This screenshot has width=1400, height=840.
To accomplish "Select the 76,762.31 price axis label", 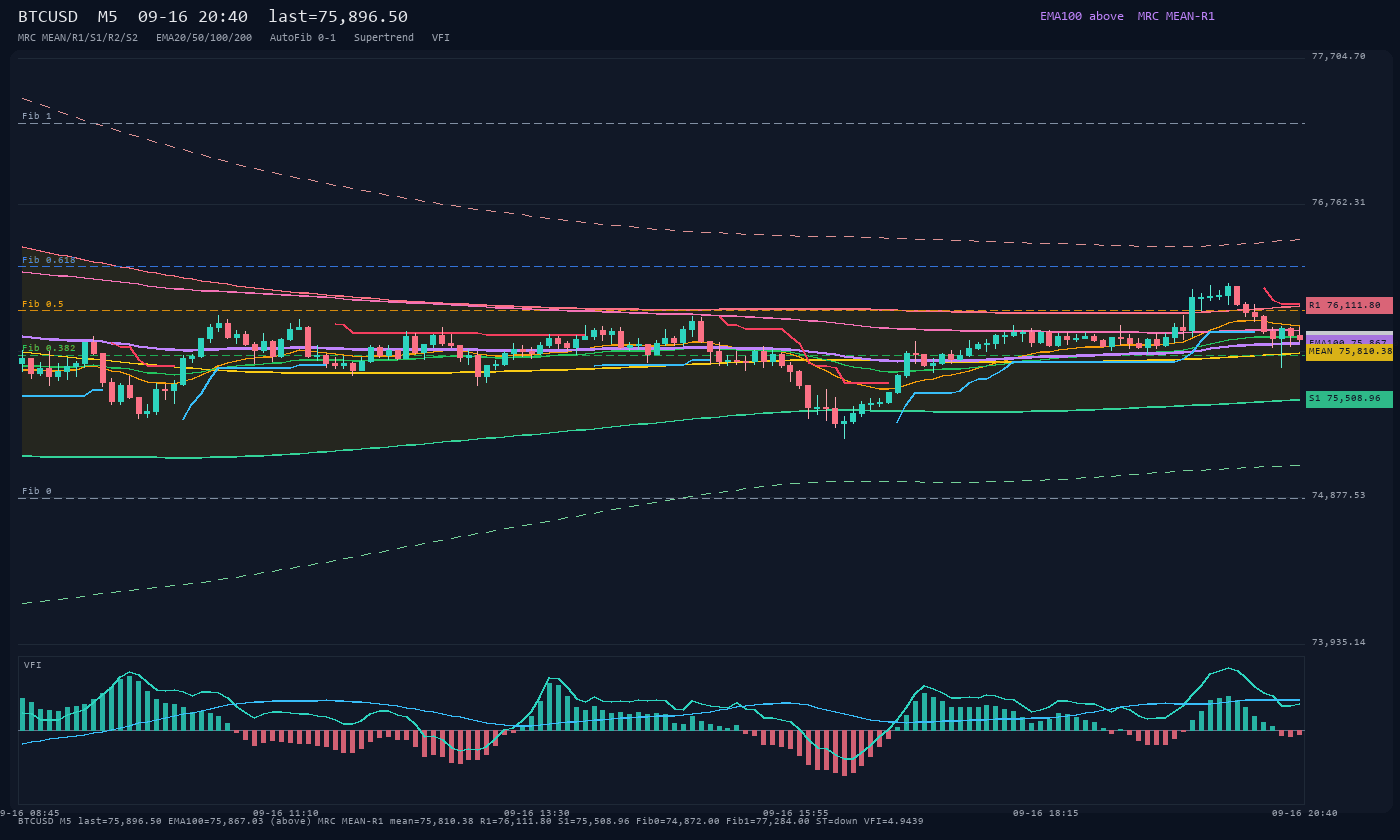I will pyautogui.click(x=1338, y=202).
